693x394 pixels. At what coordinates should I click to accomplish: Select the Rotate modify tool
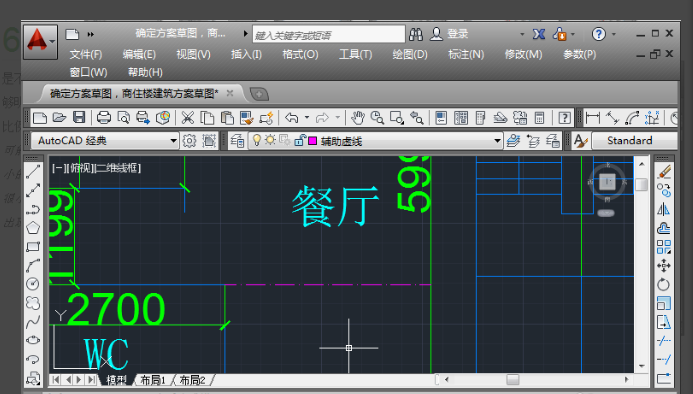(664, 284)
